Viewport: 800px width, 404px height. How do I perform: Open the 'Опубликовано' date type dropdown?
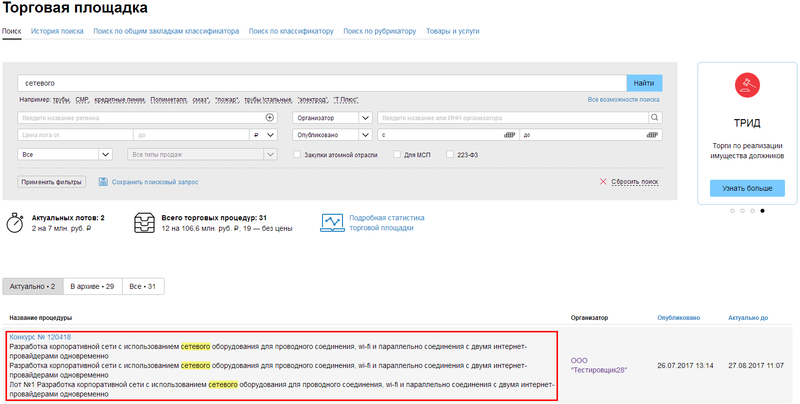[365, 135]
